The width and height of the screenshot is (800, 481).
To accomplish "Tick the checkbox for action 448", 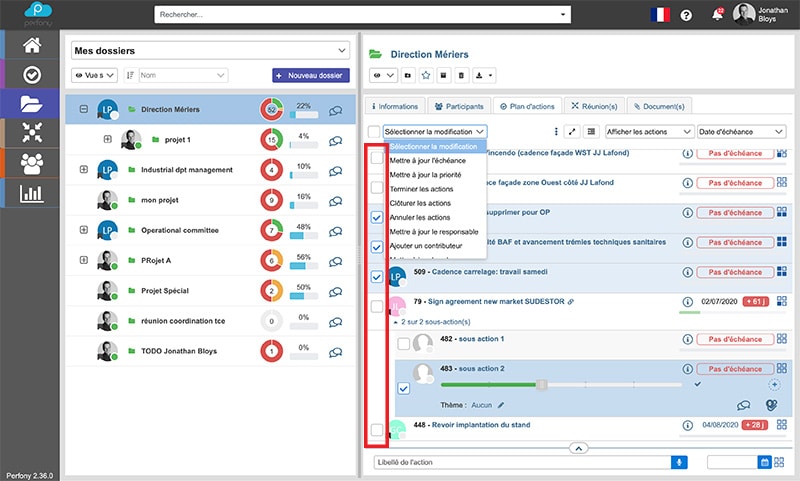I will tap(376, 430).
